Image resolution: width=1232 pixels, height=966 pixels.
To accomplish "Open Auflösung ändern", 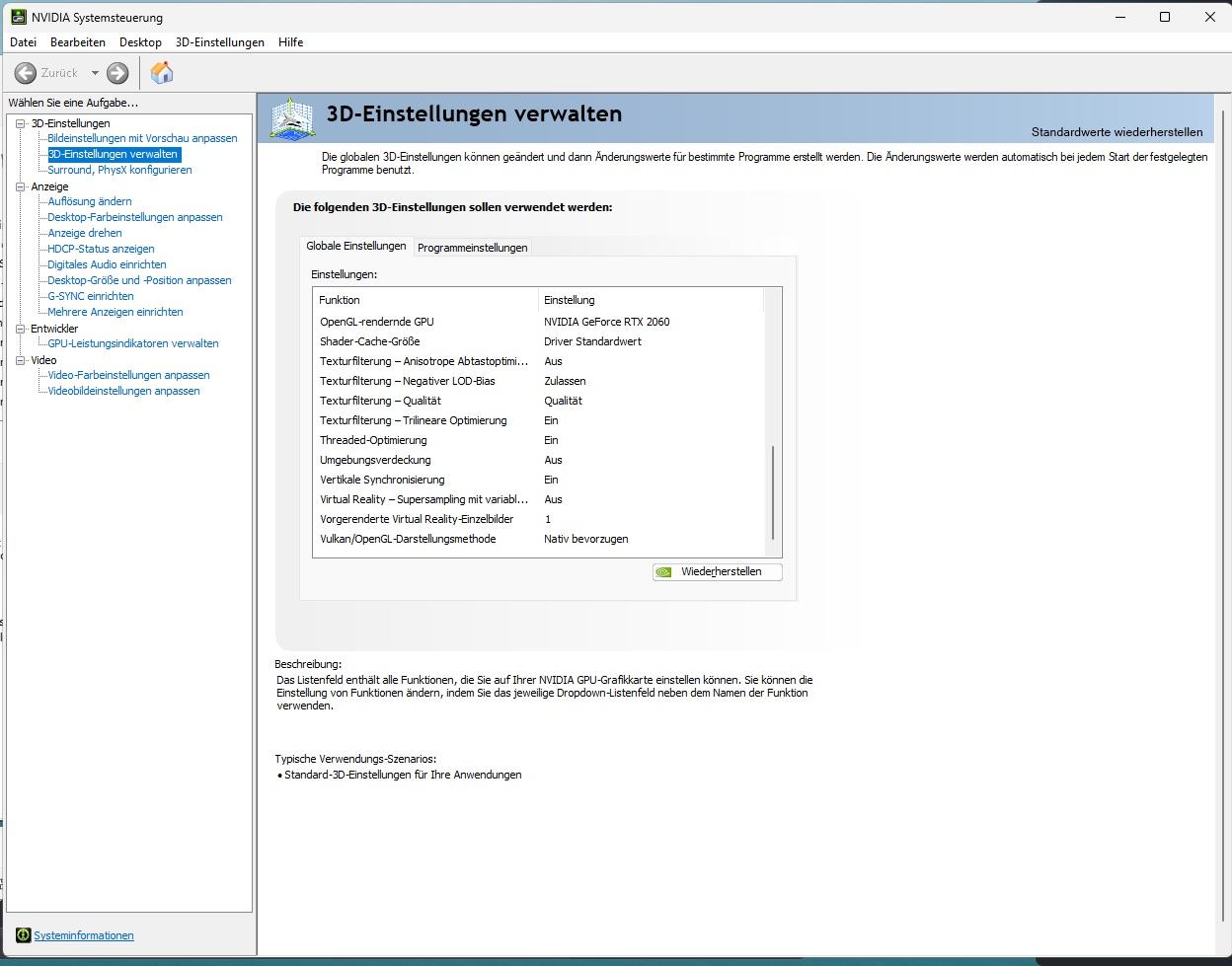I will 90,201.
